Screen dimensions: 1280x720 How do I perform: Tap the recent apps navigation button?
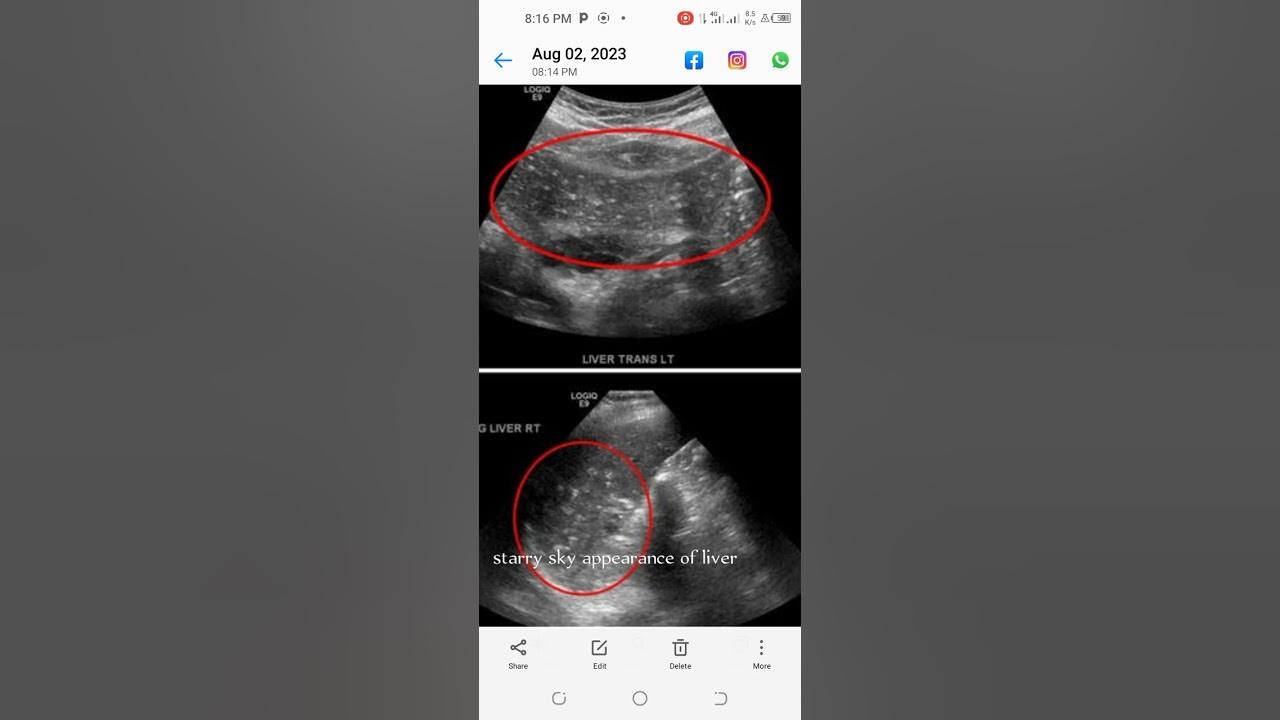click(x=559, y=698)
